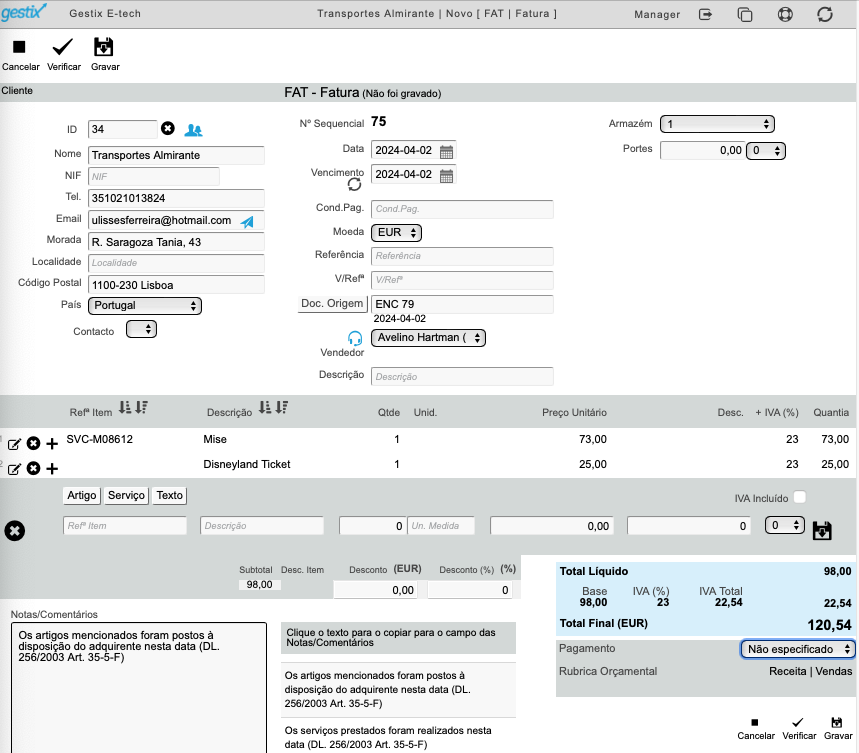Open the client search people icon

click(x=193, y=130)
